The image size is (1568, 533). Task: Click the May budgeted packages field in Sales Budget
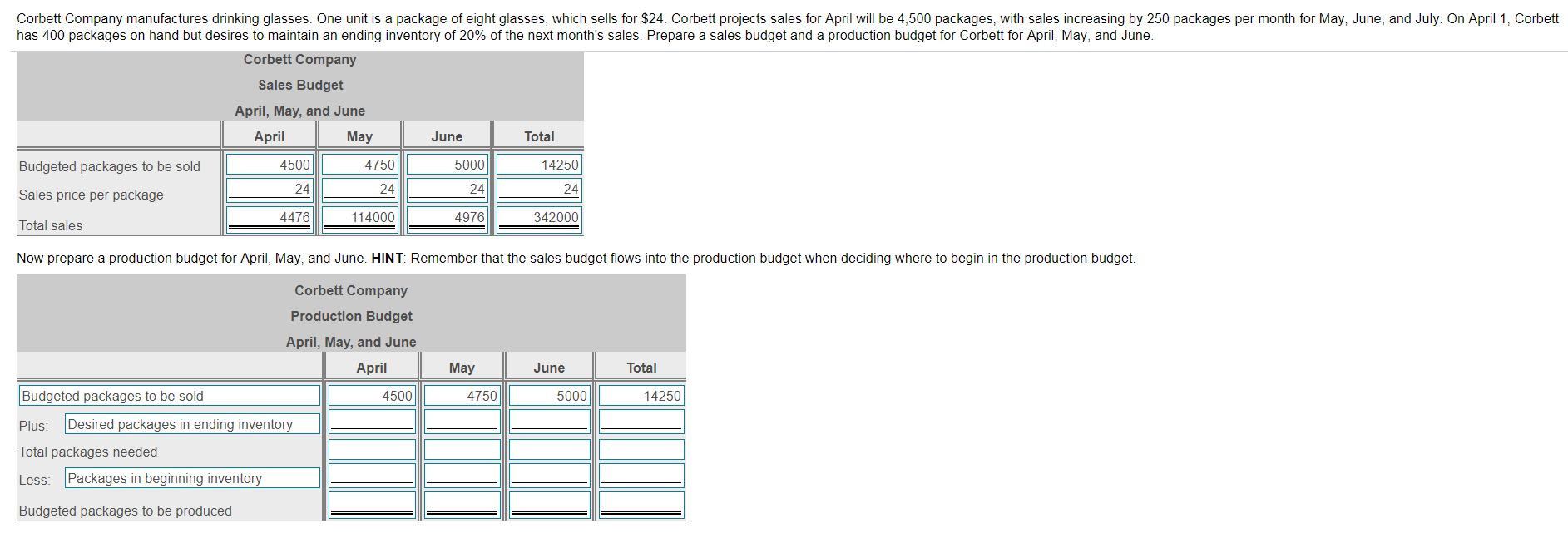coord(359,165)
